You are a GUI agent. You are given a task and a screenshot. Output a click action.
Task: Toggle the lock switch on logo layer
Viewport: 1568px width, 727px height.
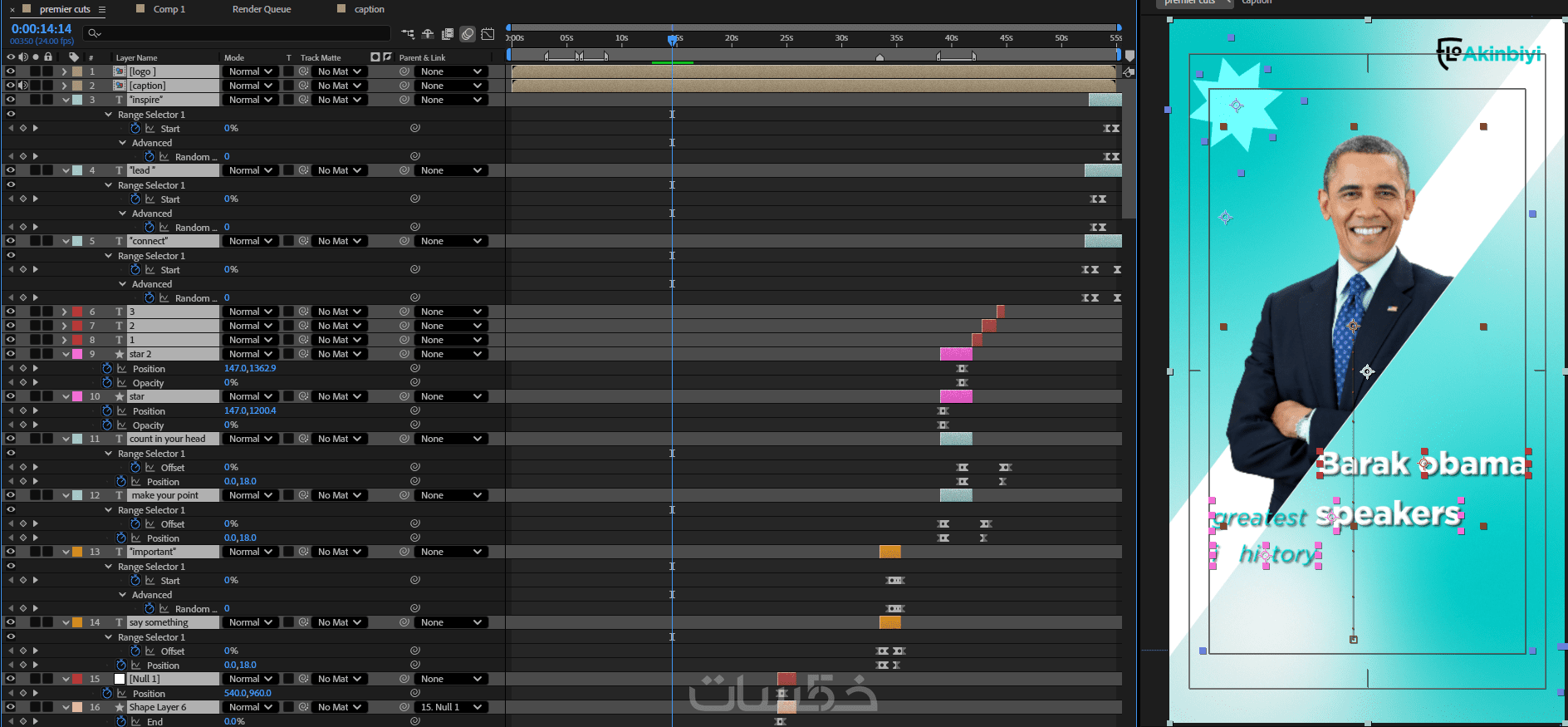point(48,71)
